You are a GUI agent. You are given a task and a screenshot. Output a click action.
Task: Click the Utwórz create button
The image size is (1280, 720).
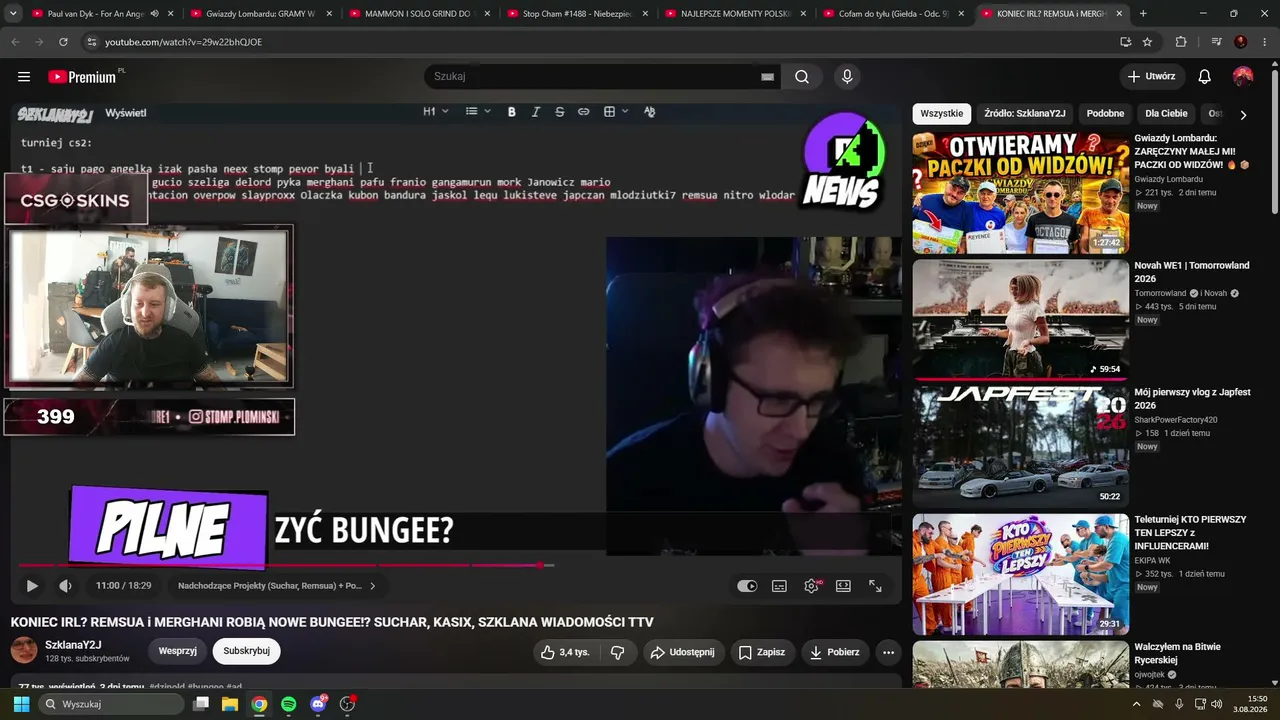(x=1152, y=77)
